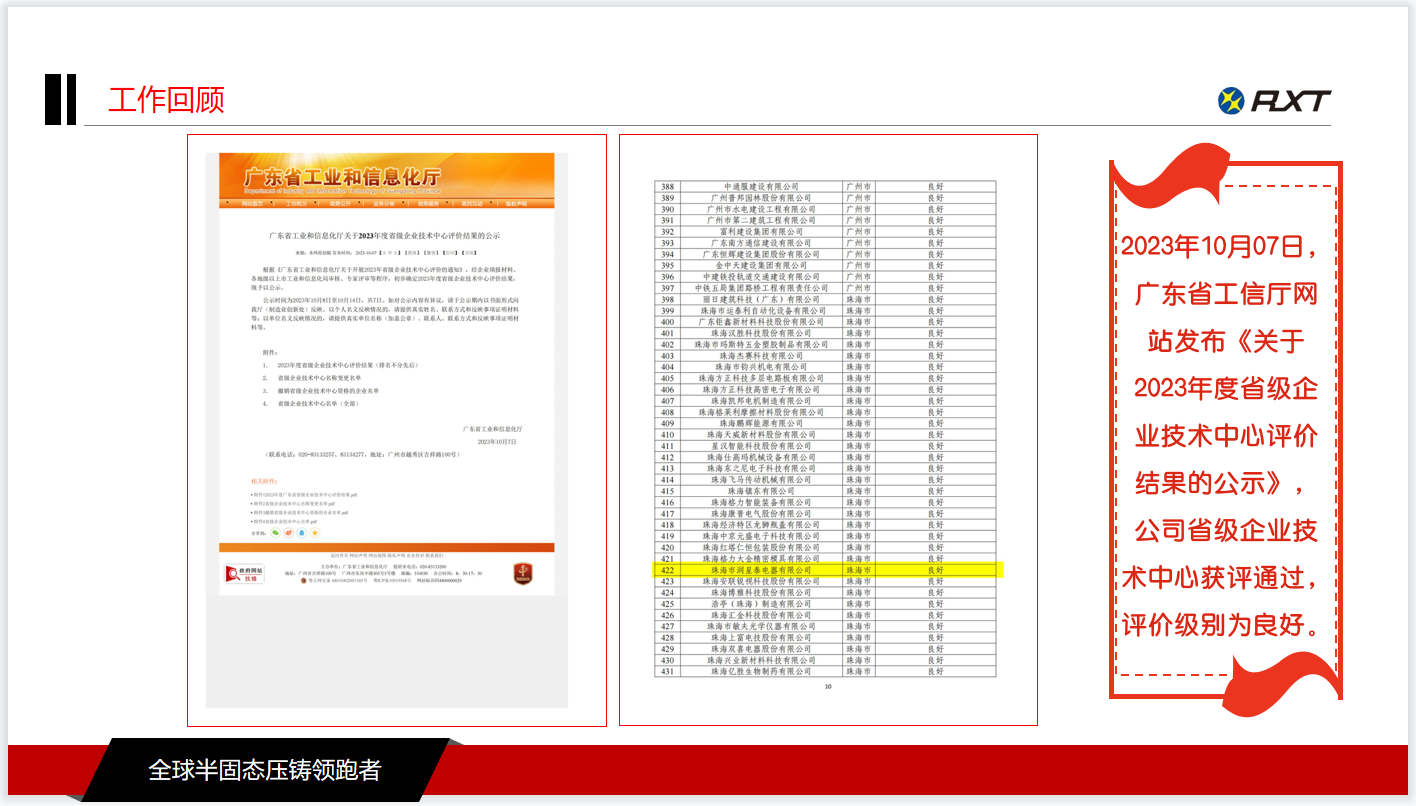
Task: Open the 政务公开 nav item
Action: 340,204
